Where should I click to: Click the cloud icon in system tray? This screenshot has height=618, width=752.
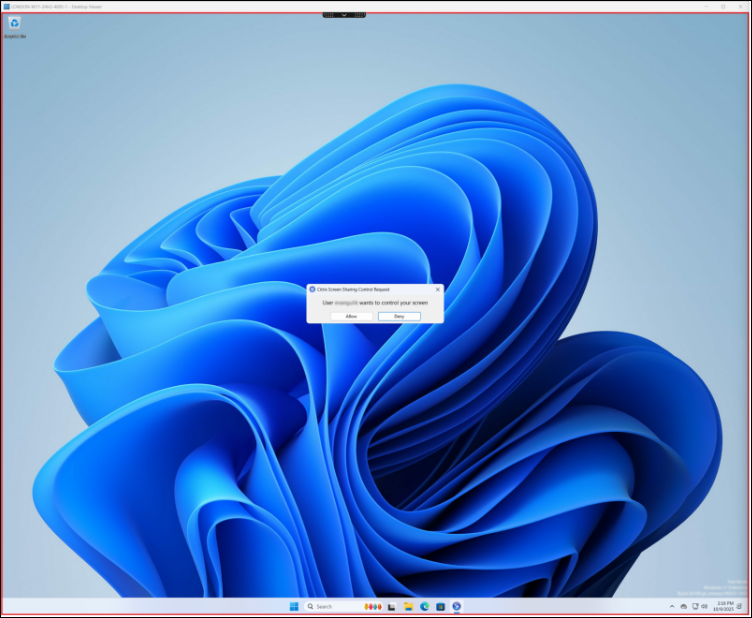click(684, 606)
